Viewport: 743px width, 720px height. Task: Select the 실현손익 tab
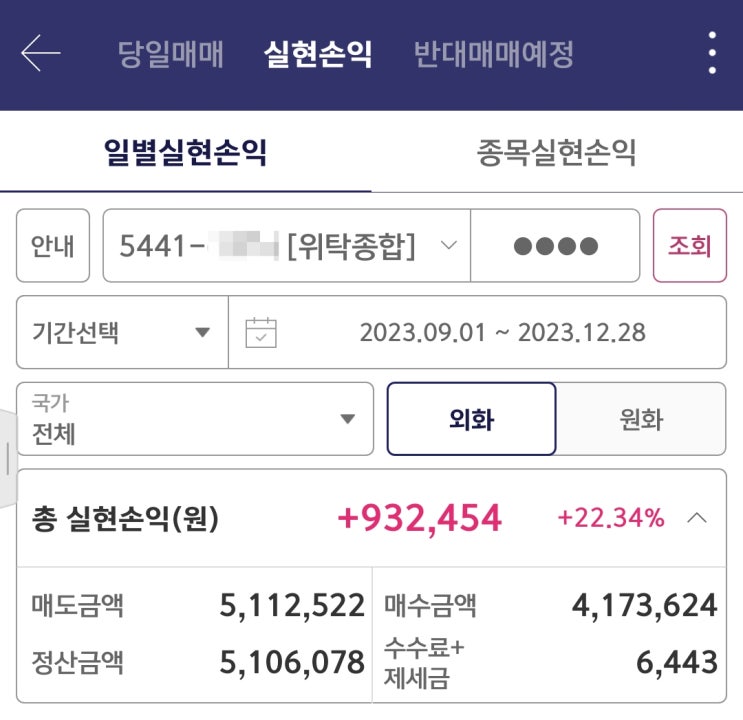318,54
